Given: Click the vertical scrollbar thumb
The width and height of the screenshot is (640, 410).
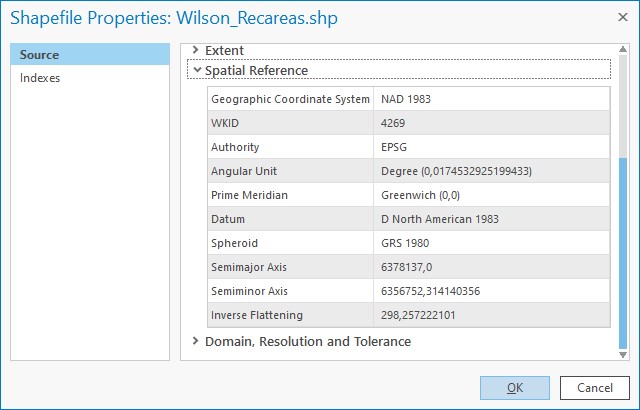Looking at the screenshot, I should [x=623, y=250].
